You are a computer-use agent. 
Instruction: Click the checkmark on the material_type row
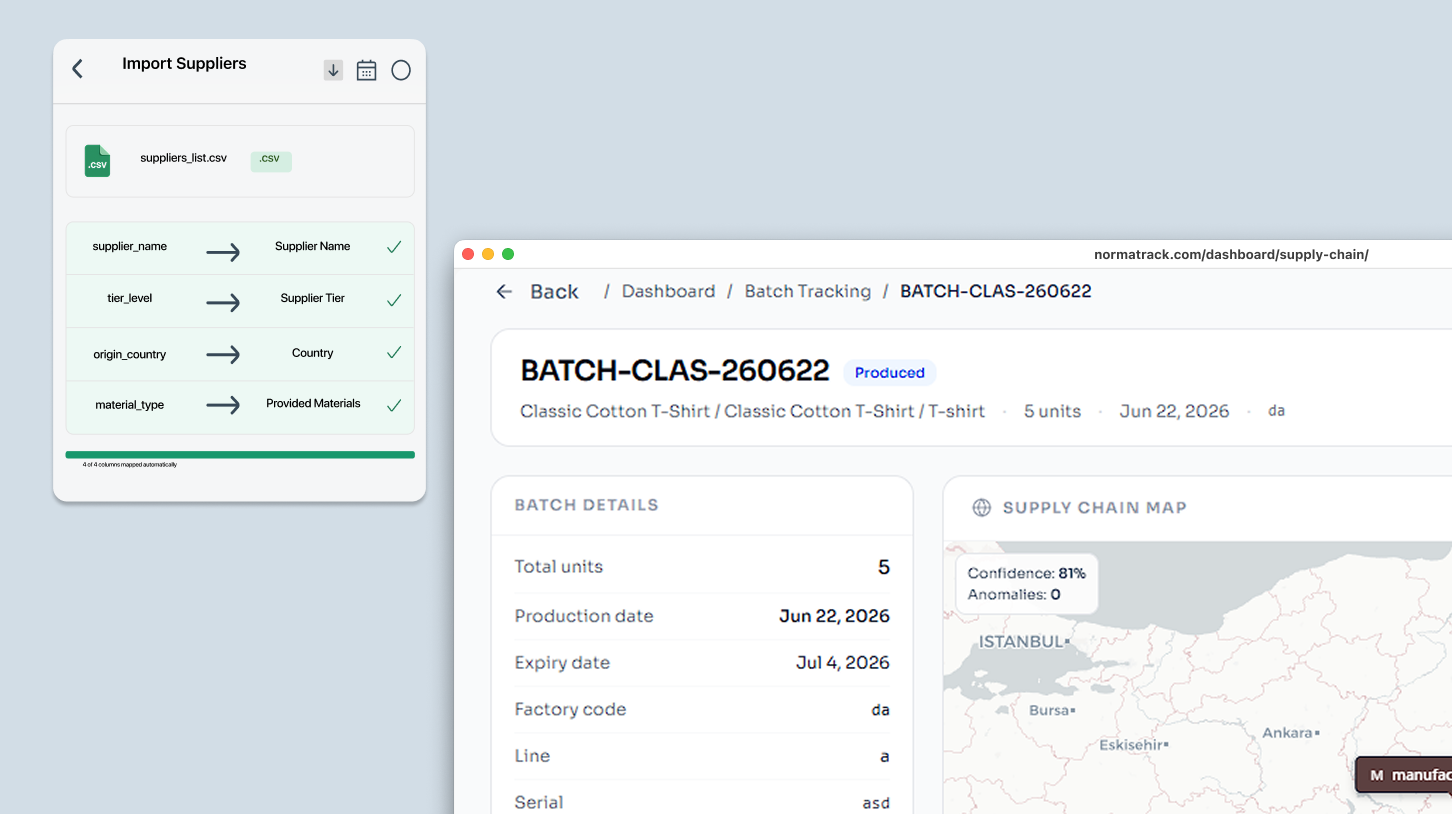pos(394,405)
